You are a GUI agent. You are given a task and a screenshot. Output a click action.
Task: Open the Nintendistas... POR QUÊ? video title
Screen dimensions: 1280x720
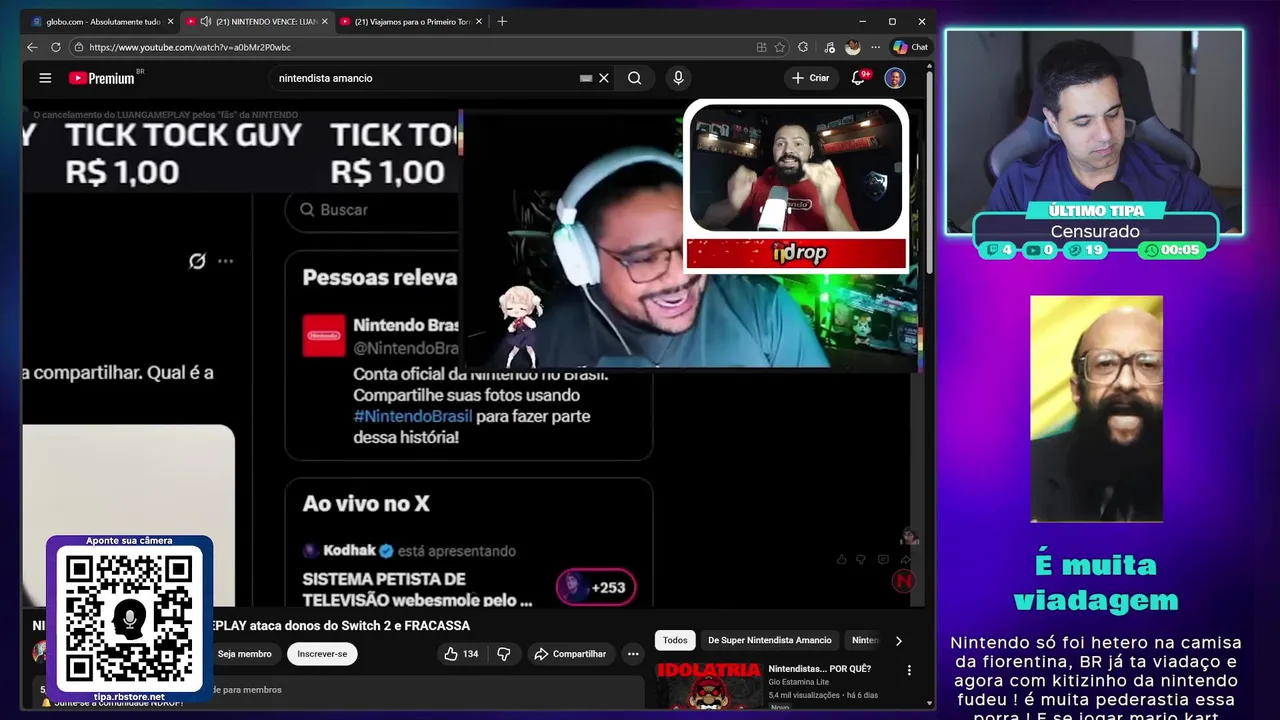pyautogui.click(x=819, y=668)
